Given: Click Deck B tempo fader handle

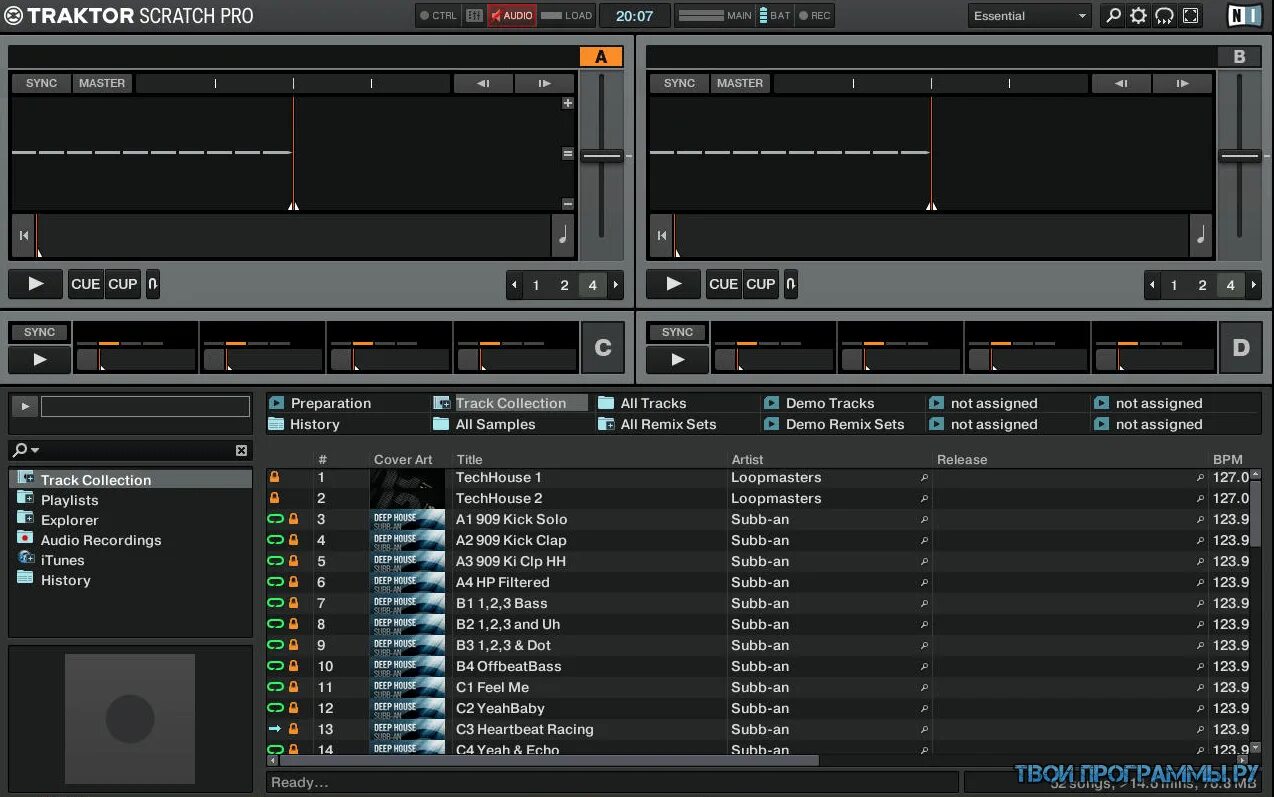Looking at the screenshot, I should tap(1240, 156).
